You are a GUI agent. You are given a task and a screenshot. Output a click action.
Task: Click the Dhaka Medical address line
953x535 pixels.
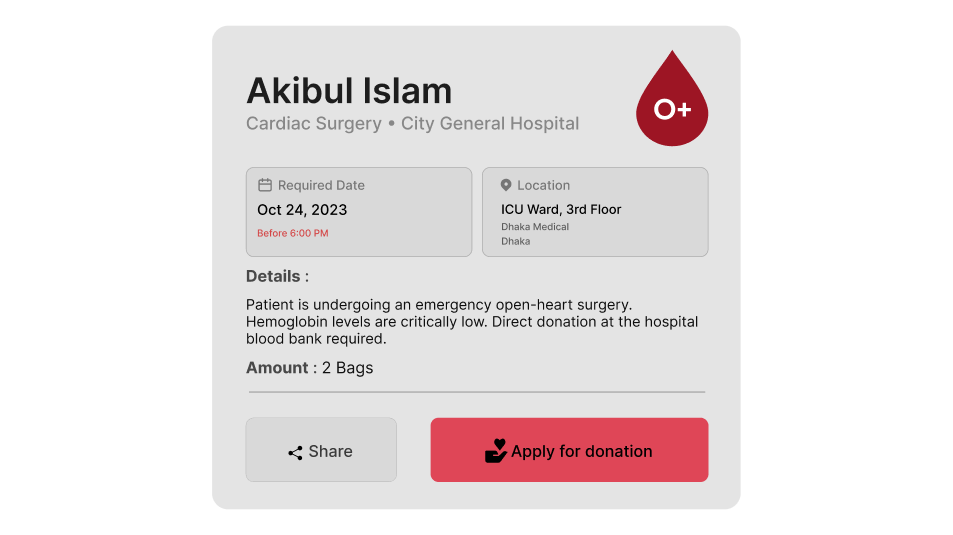click(x=535, y=227)
